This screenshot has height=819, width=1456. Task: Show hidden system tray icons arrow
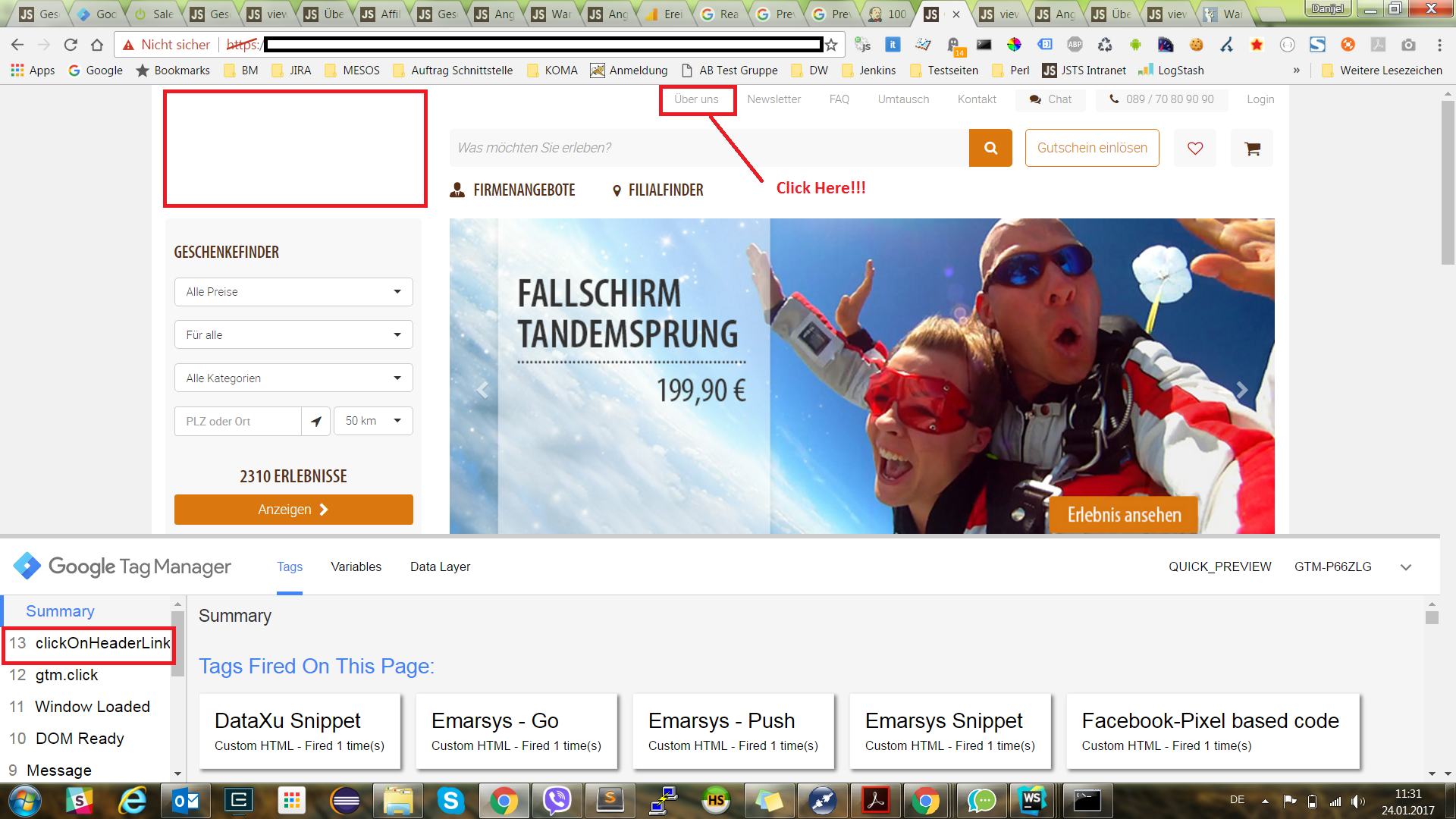pyautogui.click(x=1265, y=801)
